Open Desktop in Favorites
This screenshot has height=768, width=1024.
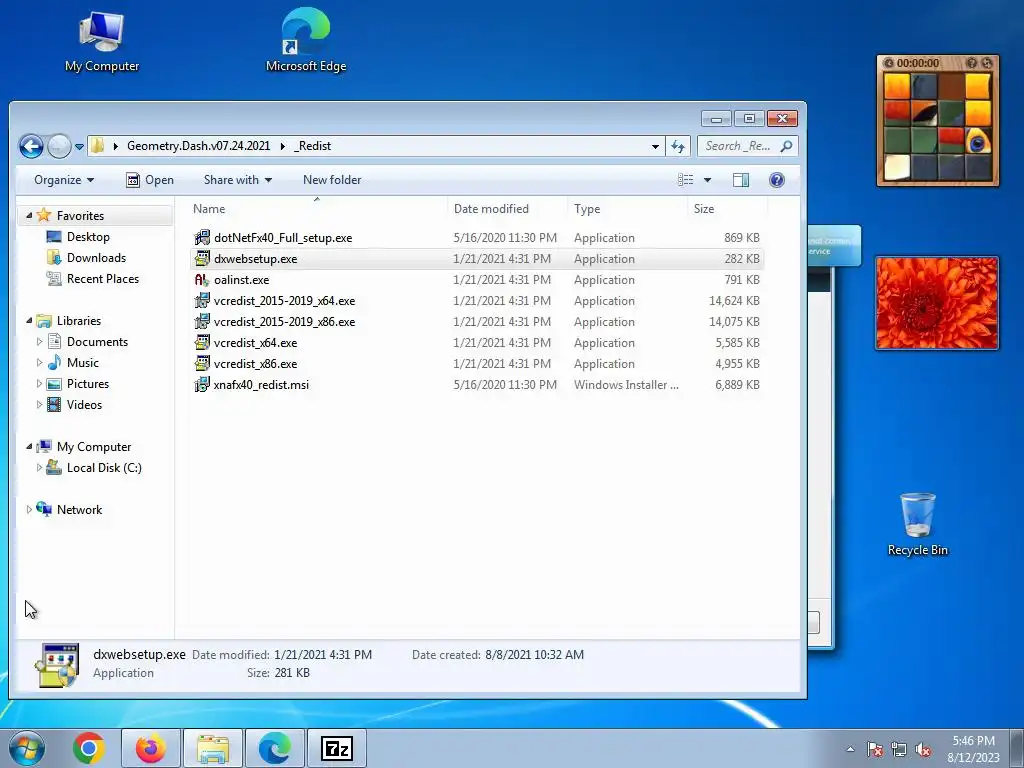88,237
